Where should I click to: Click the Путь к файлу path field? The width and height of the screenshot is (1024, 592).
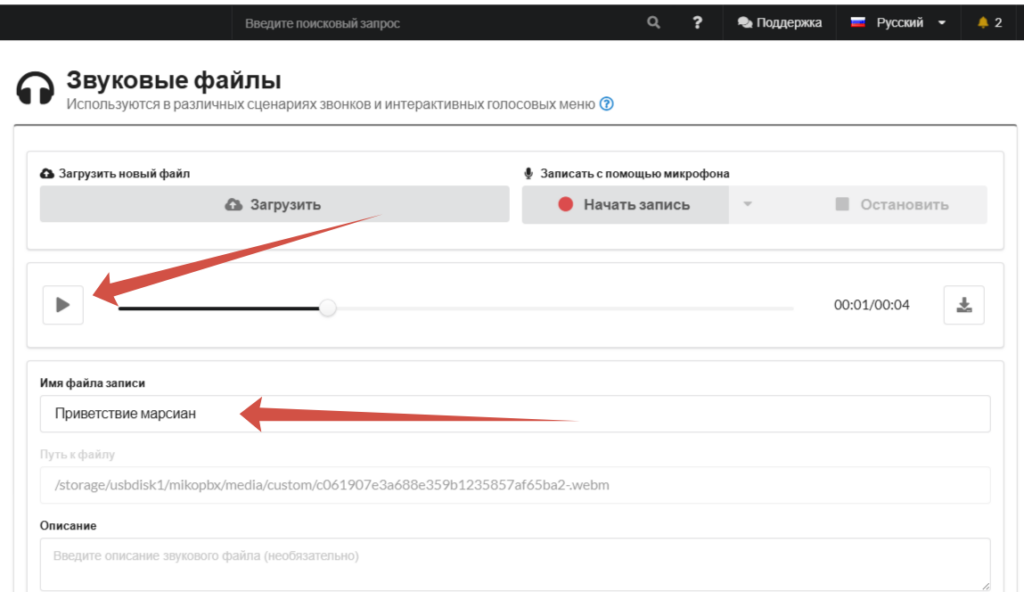pyautogui.click(x=515, y=485)
